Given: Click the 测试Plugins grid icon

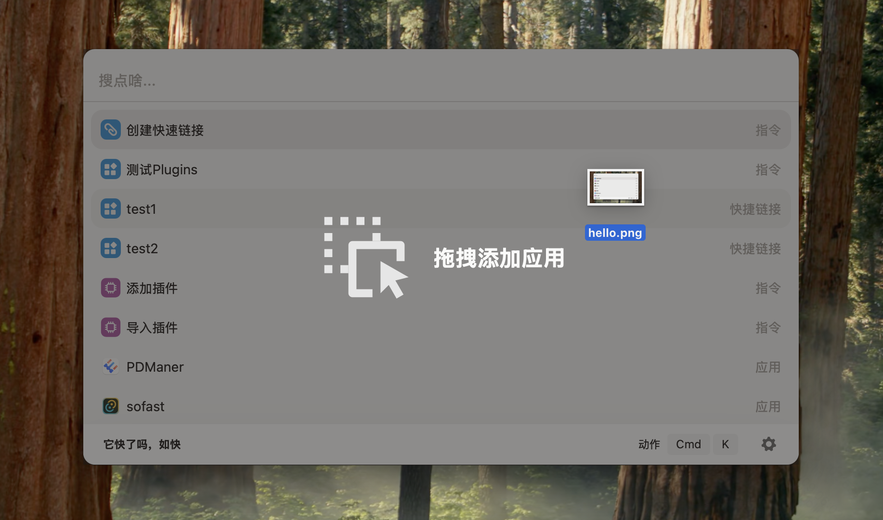Looking at the screenshot, I should pos(110,169).
